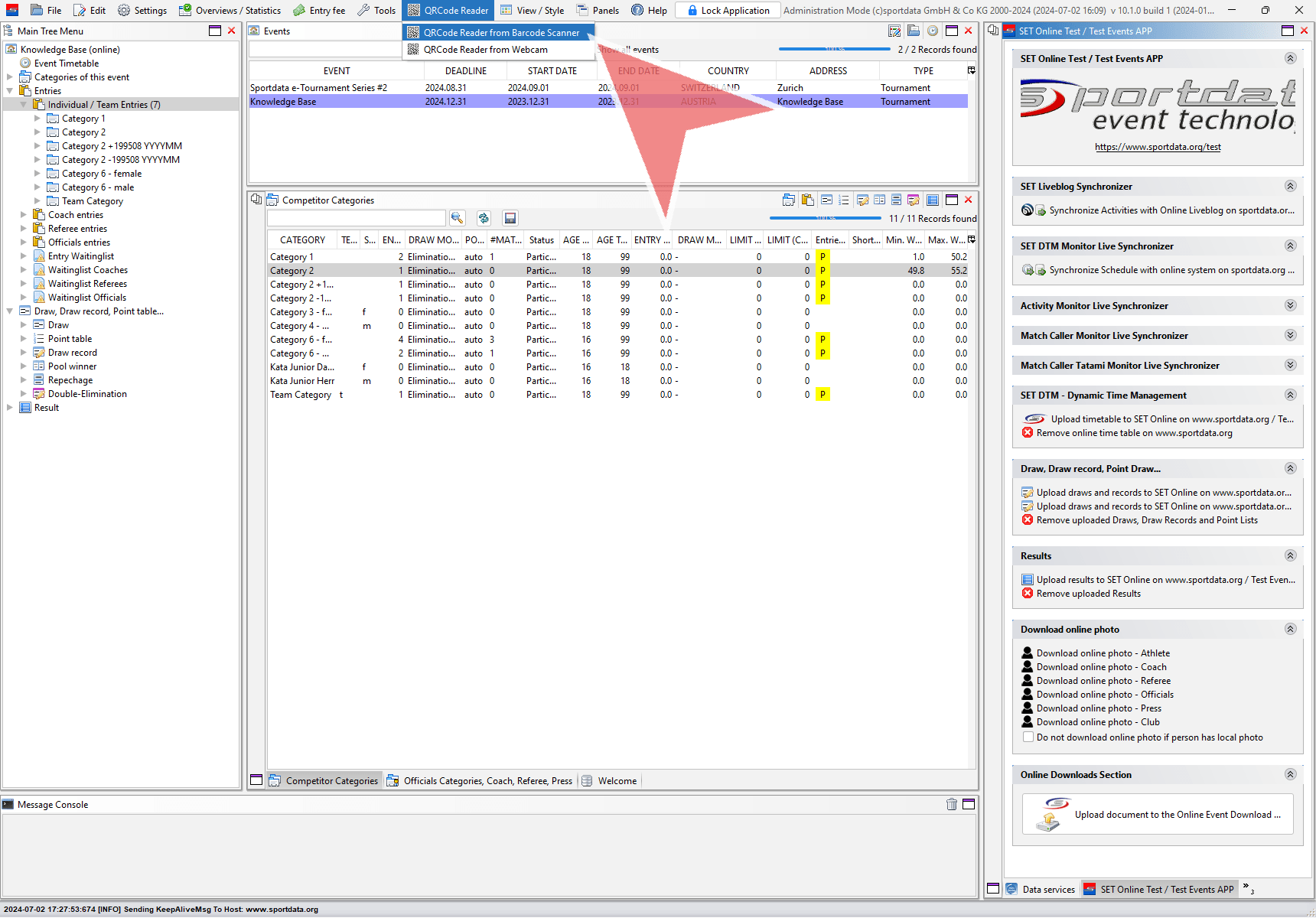Switch to Officials Categories, Coach, Referee, Press tab
This screenshot has width=1316, height=918.
487,781
